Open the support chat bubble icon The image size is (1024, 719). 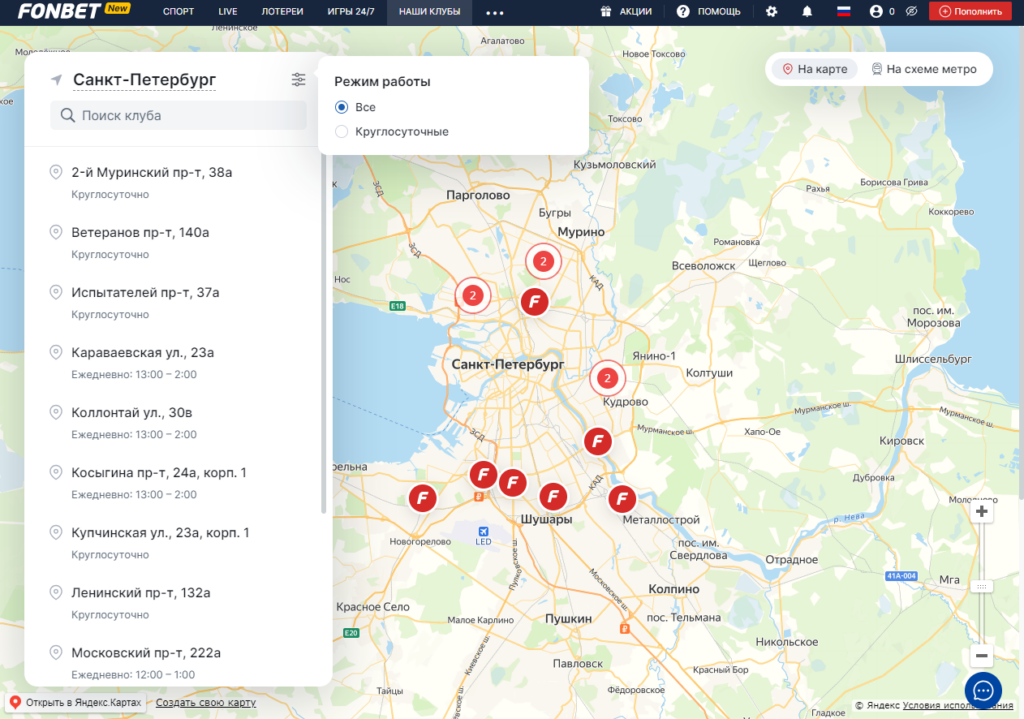pos(983,690)
